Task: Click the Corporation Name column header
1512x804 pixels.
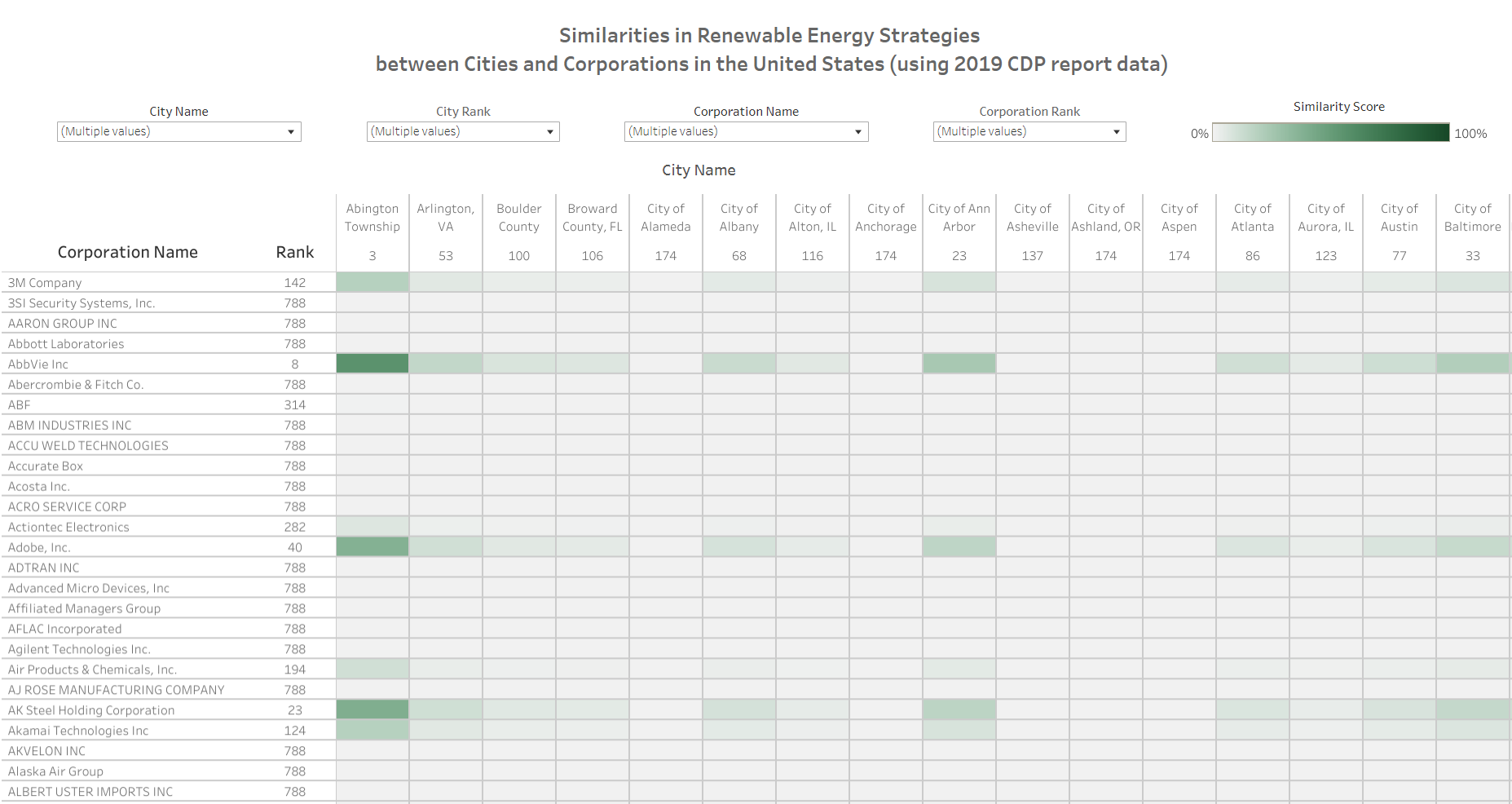Action: (x=128, y=252)
